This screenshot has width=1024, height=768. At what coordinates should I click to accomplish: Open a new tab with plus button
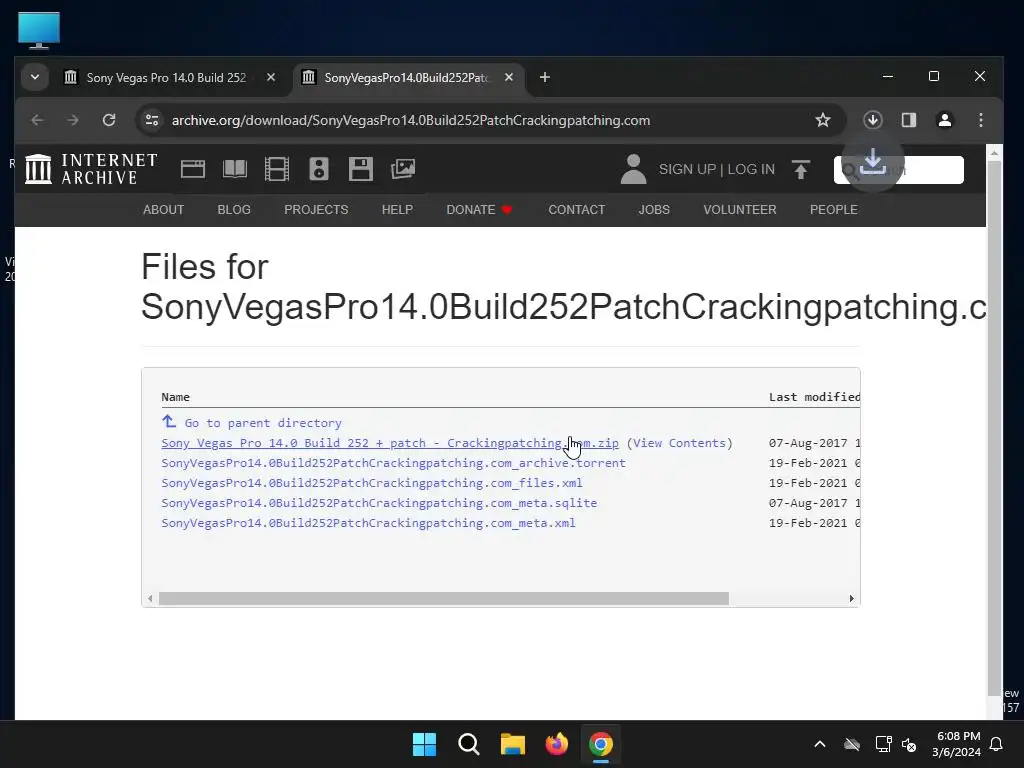(545, 77)
